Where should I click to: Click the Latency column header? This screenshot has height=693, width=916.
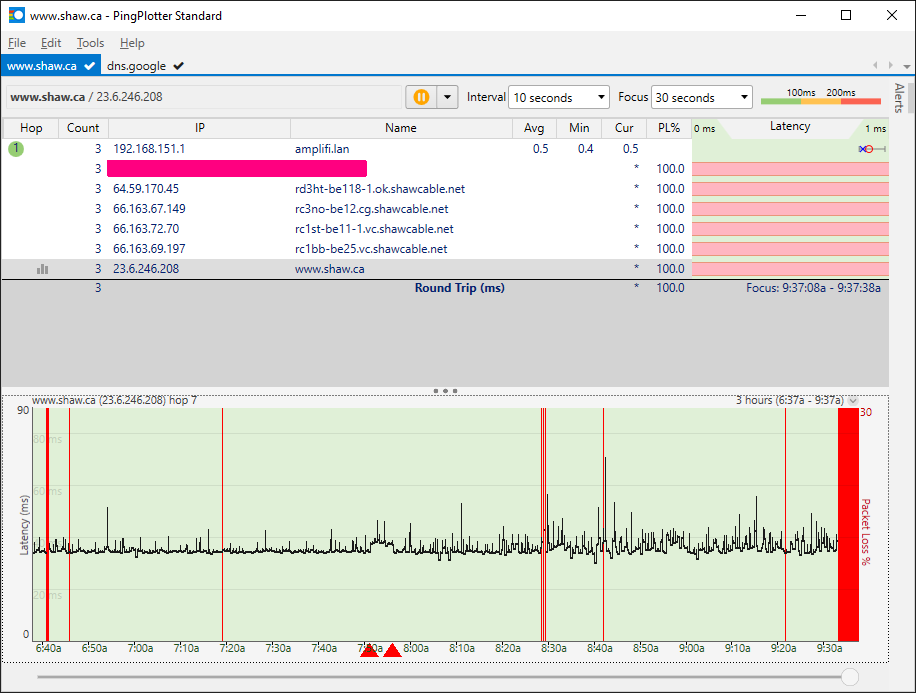(790, 126)
